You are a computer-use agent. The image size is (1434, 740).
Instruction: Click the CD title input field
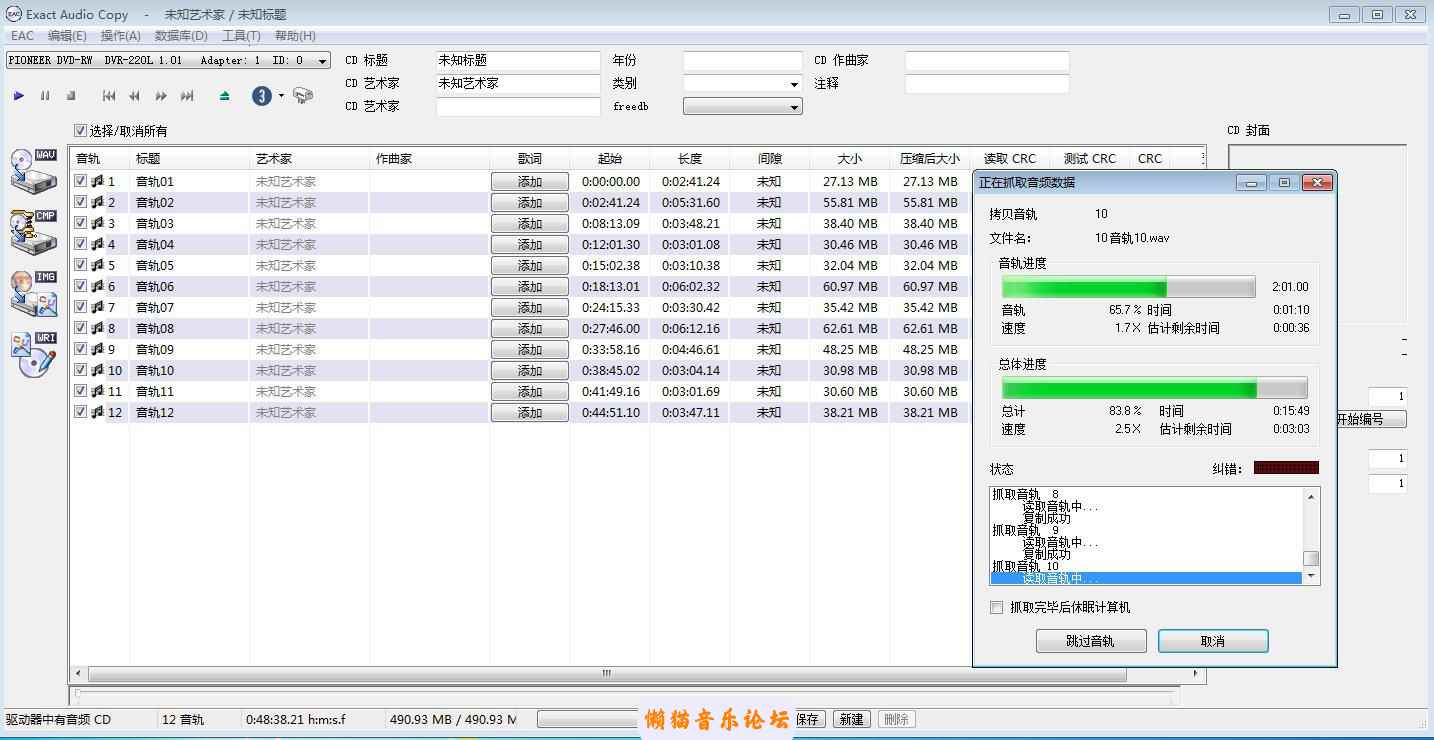click(518, 61)
